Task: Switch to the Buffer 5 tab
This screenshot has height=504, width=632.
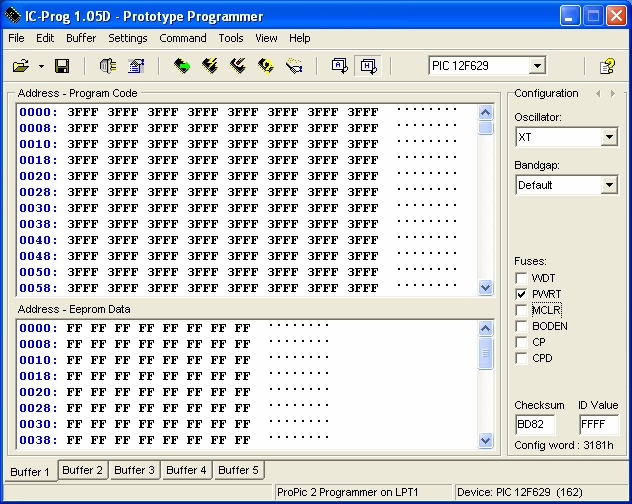Action: (238, 470)
